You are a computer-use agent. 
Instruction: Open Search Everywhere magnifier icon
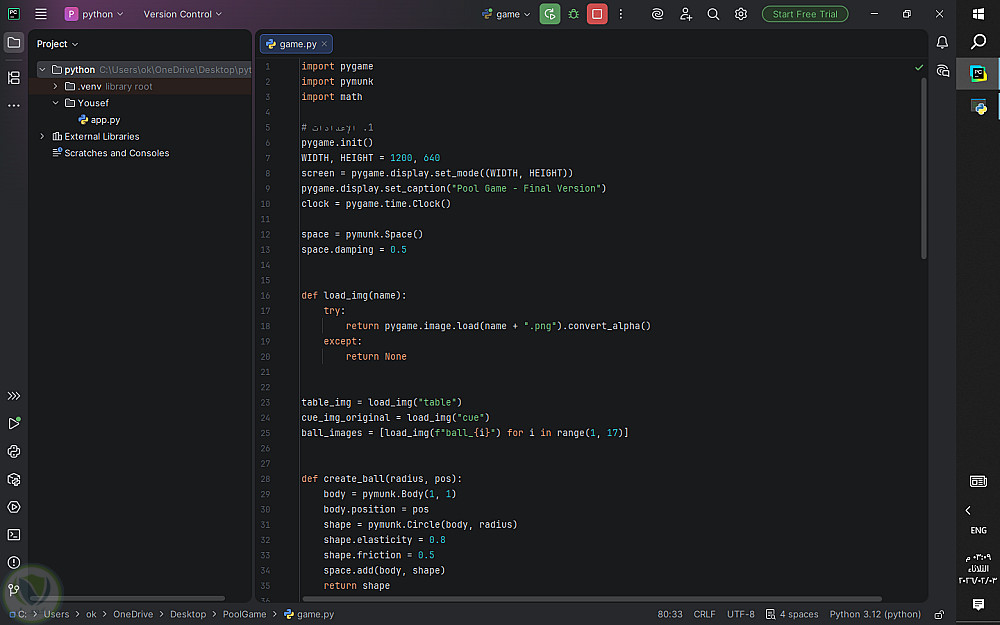(713, 14)
